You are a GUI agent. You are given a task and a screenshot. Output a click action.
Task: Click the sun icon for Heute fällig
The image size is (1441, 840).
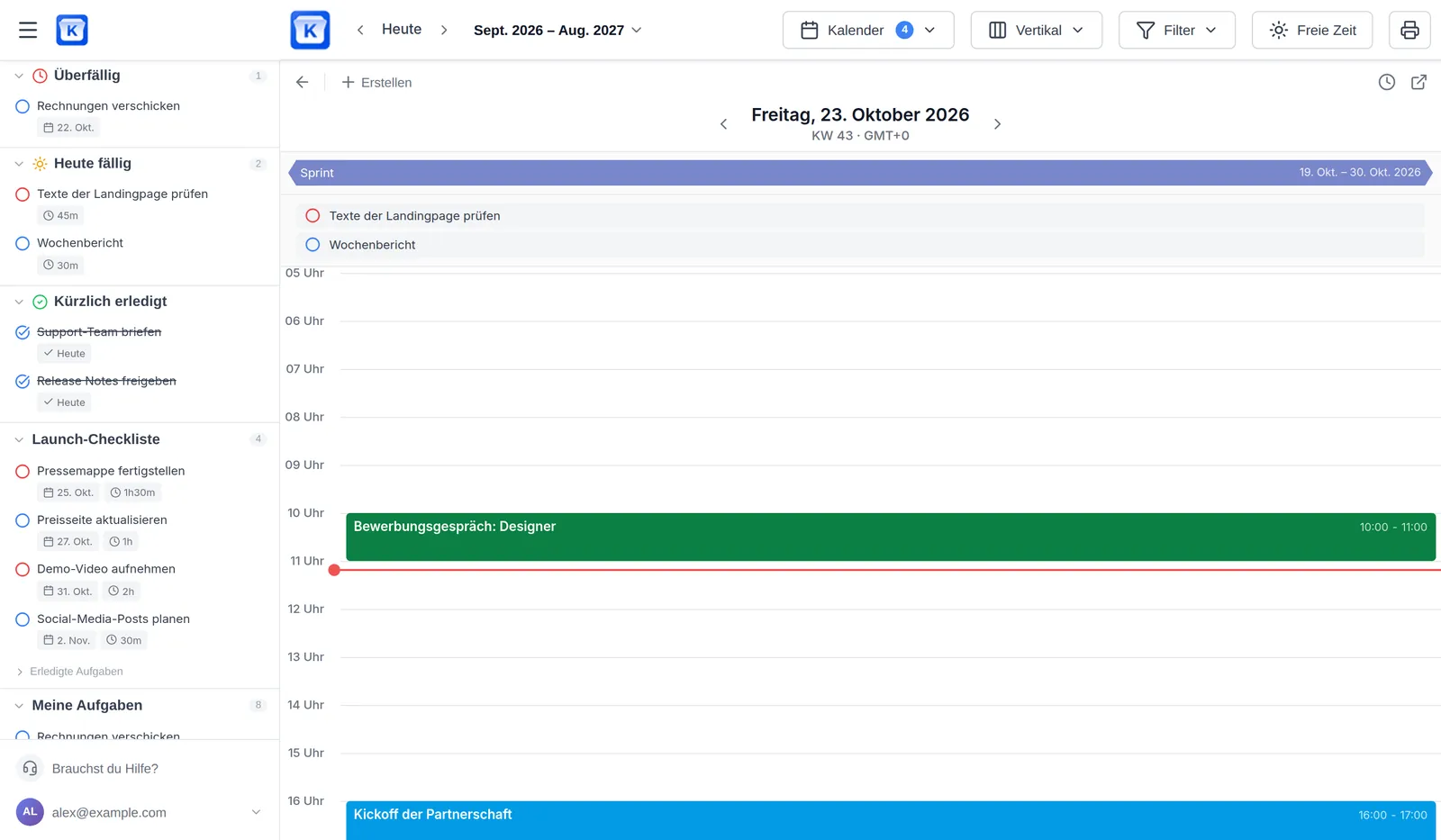[40, 164]
